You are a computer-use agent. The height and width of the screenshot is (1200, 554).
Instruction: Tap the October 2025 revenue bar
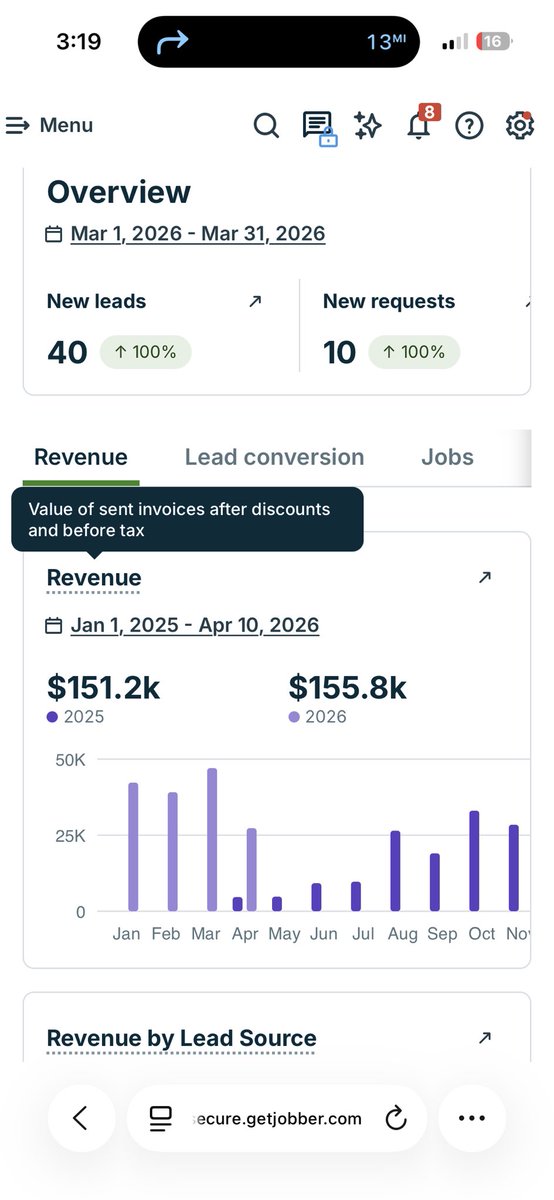pyautogui.click(x=474, y=861)
